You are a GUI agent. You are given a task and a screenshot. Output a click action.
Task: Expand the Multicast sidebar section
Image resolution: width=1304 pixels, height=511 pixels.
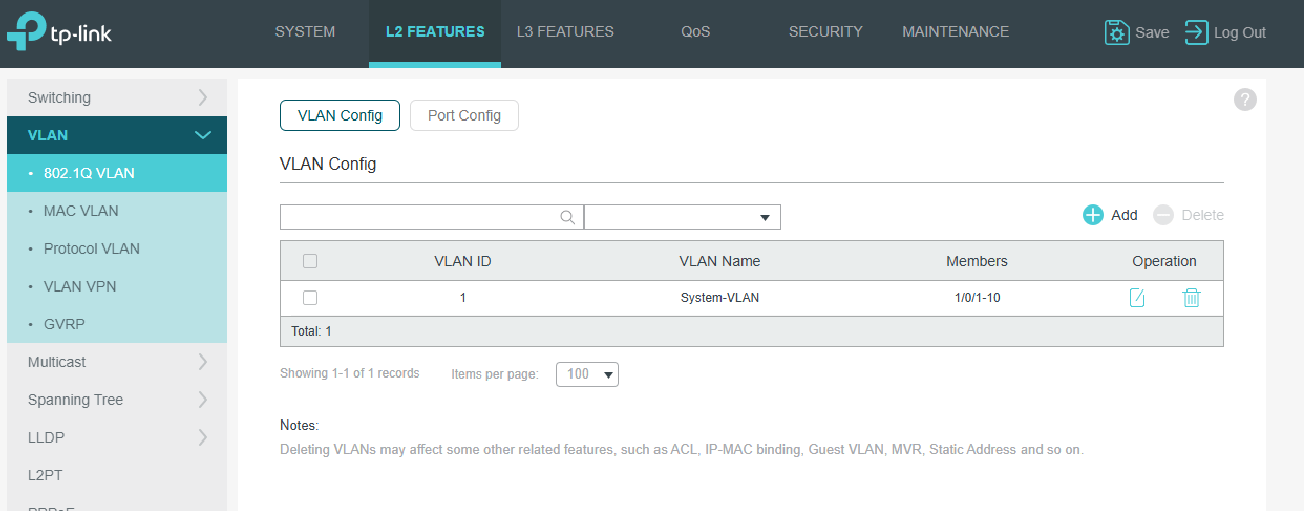click(117, 362)
